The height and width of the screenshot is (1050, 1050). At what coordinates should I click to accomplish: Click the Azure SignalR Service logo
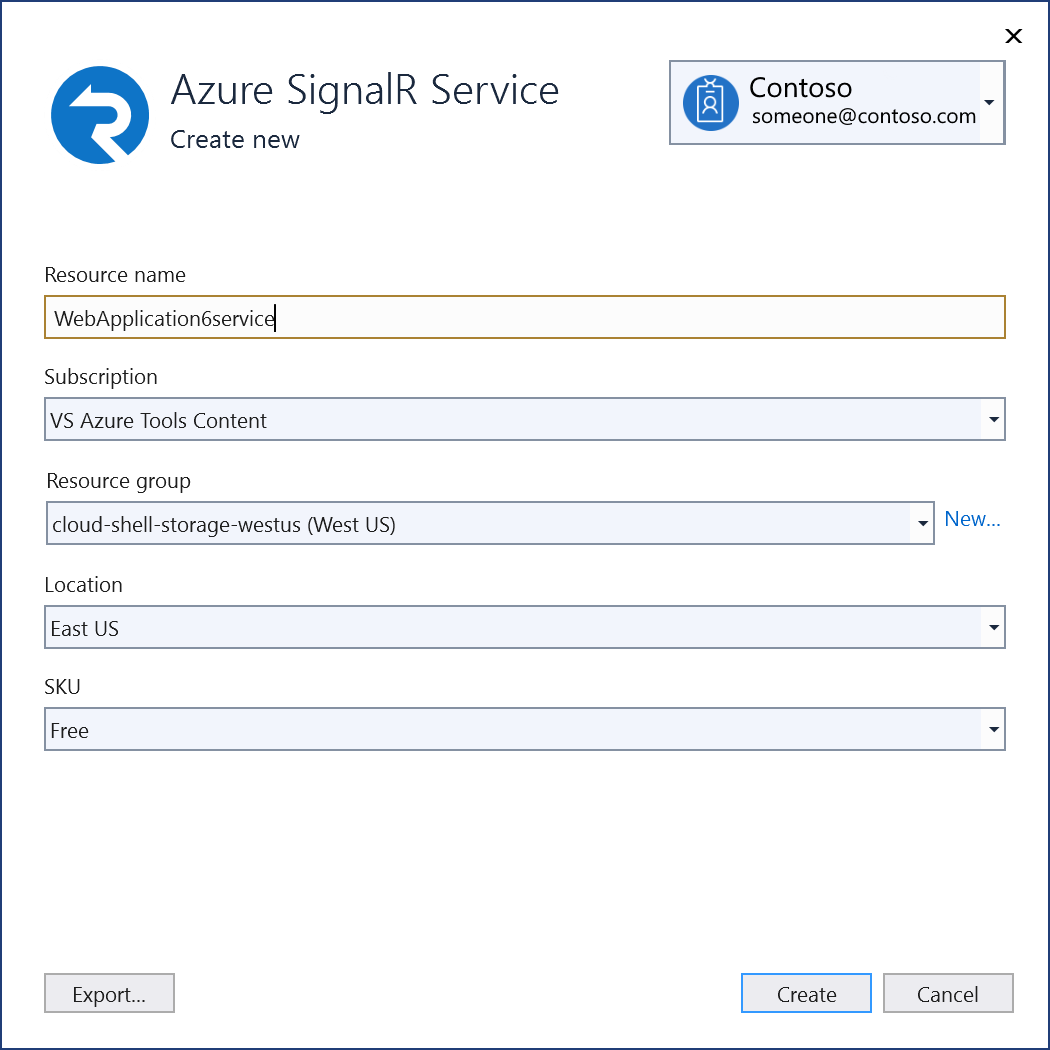pyautogui.click(x=100, y=114)
